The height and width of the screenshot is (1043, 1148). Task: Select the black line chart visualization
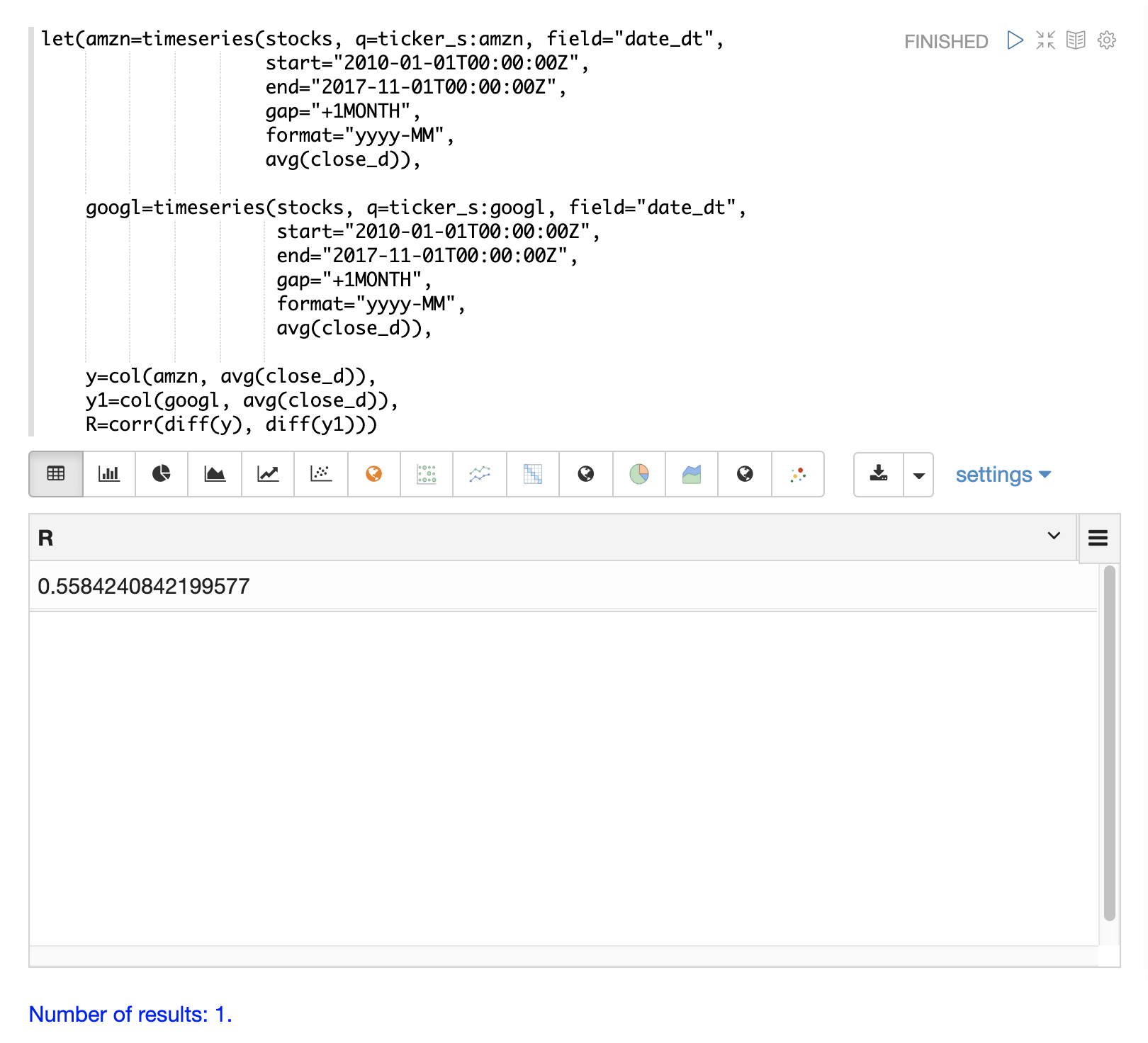268,474
